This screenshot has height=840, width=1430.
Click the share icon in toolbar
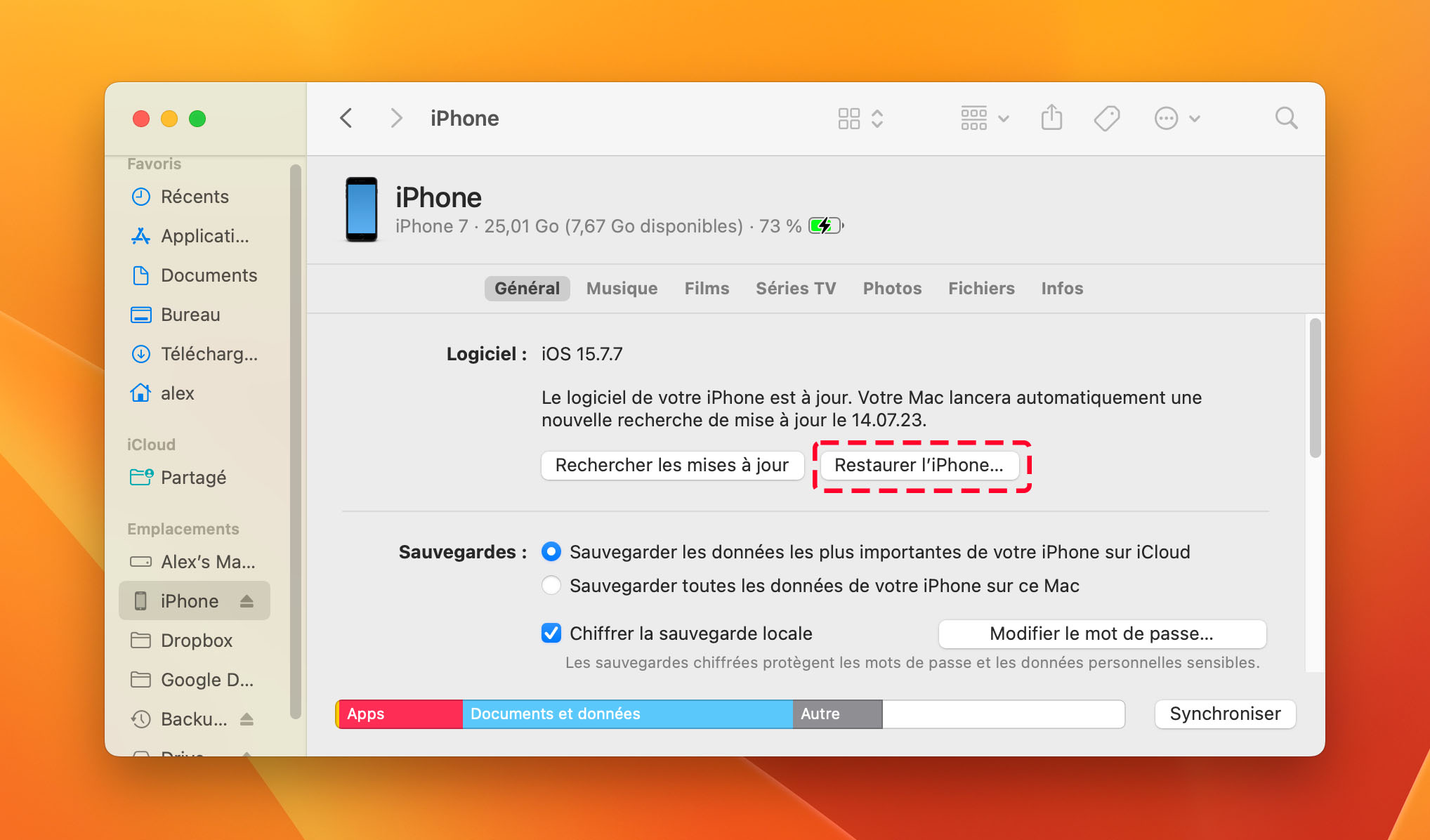[1053, 118]
